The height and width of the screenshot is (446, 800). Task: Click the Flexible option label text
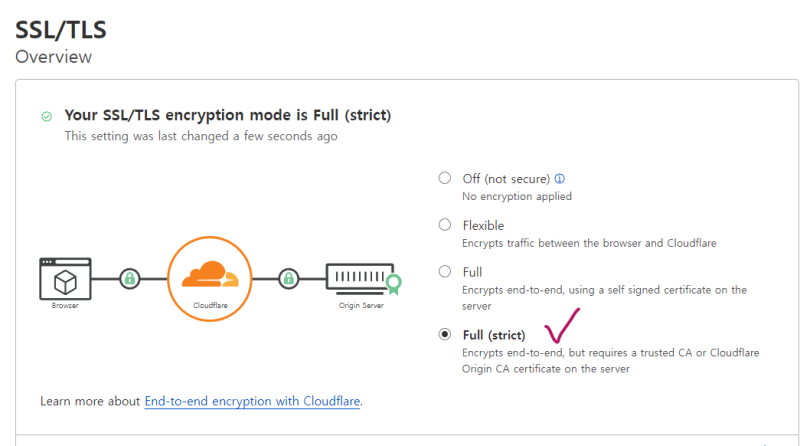click(483, 225)
